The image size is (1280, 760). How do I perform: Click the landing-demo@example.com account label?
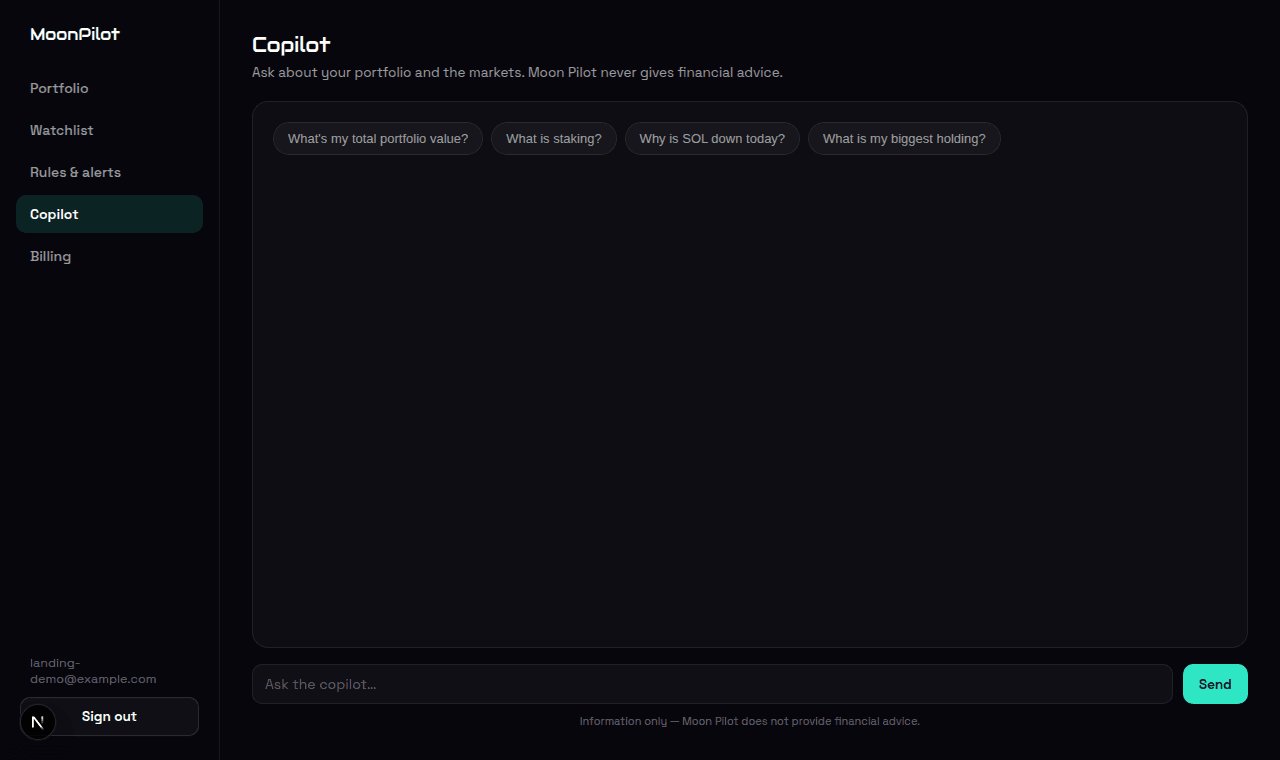[x=93, y=671]
